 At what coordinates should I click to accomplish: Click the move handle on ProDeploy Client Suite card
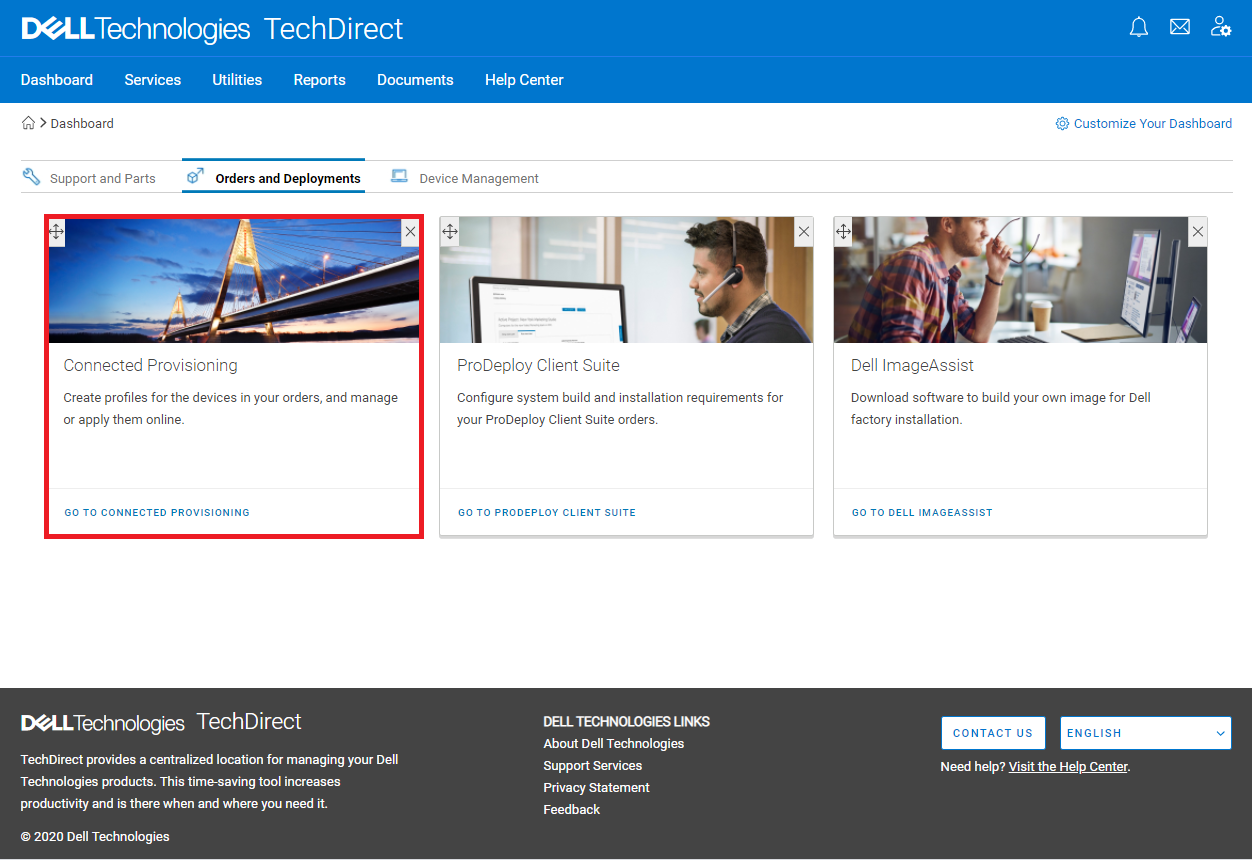tap(450, 232)
